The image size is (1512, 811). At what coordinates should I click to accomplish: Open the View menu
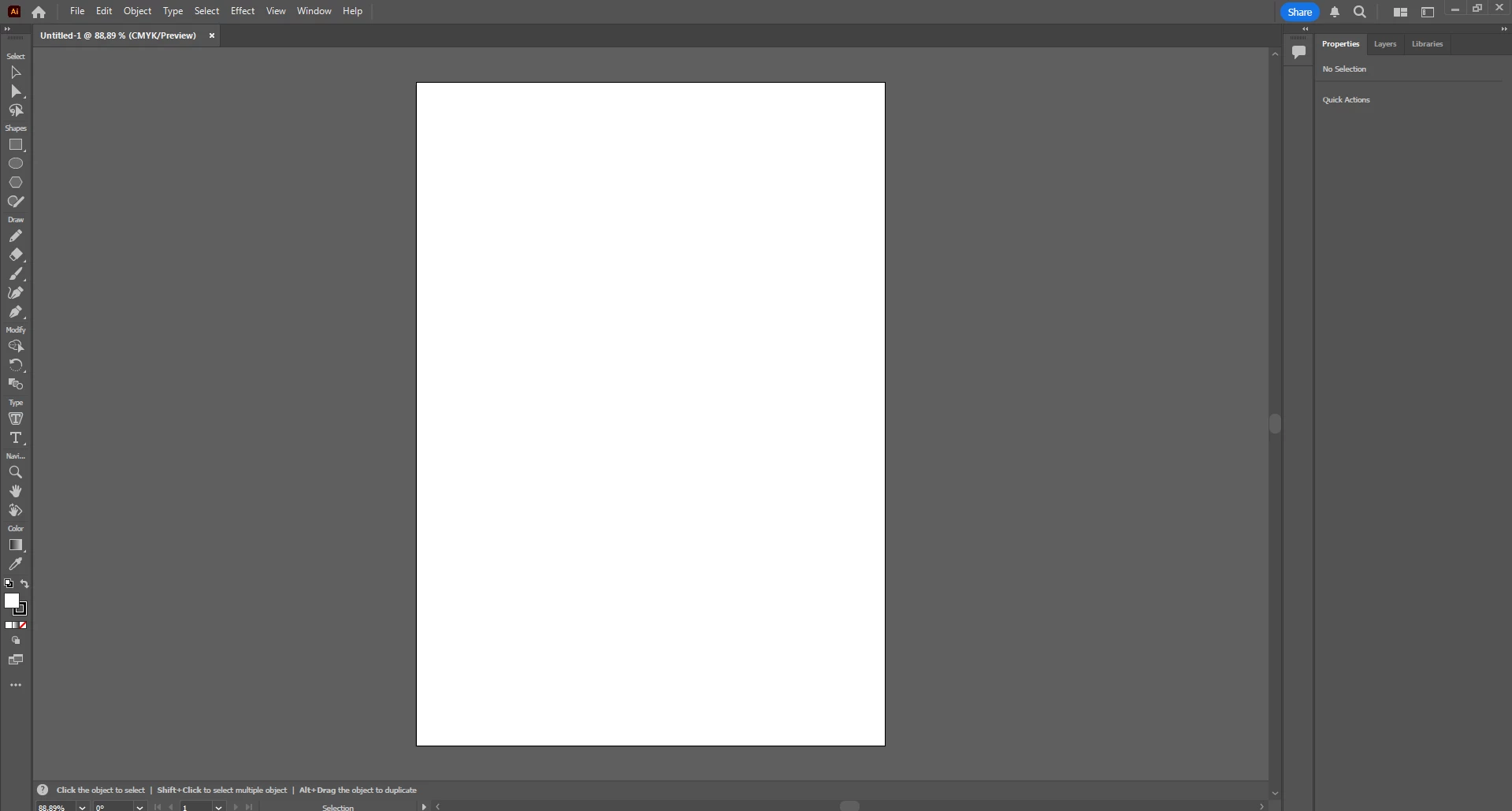click(x=276, y=11)
